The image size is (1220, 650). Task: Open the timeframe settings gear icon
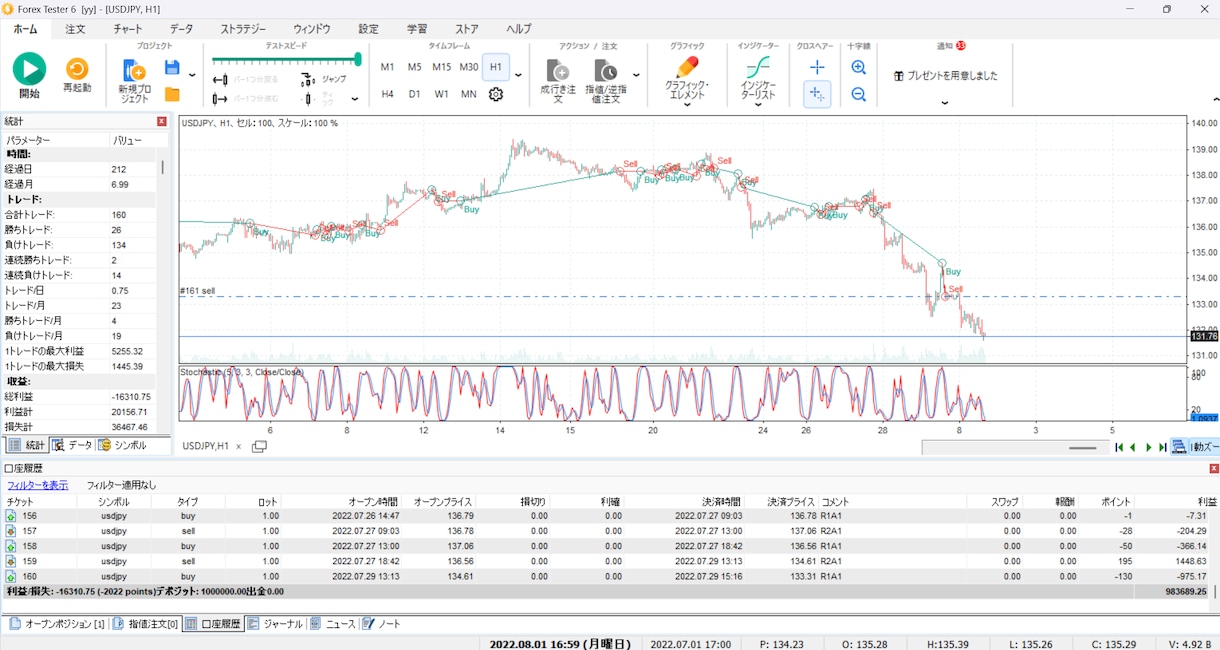pyautogui.click(x=495, y=94)
